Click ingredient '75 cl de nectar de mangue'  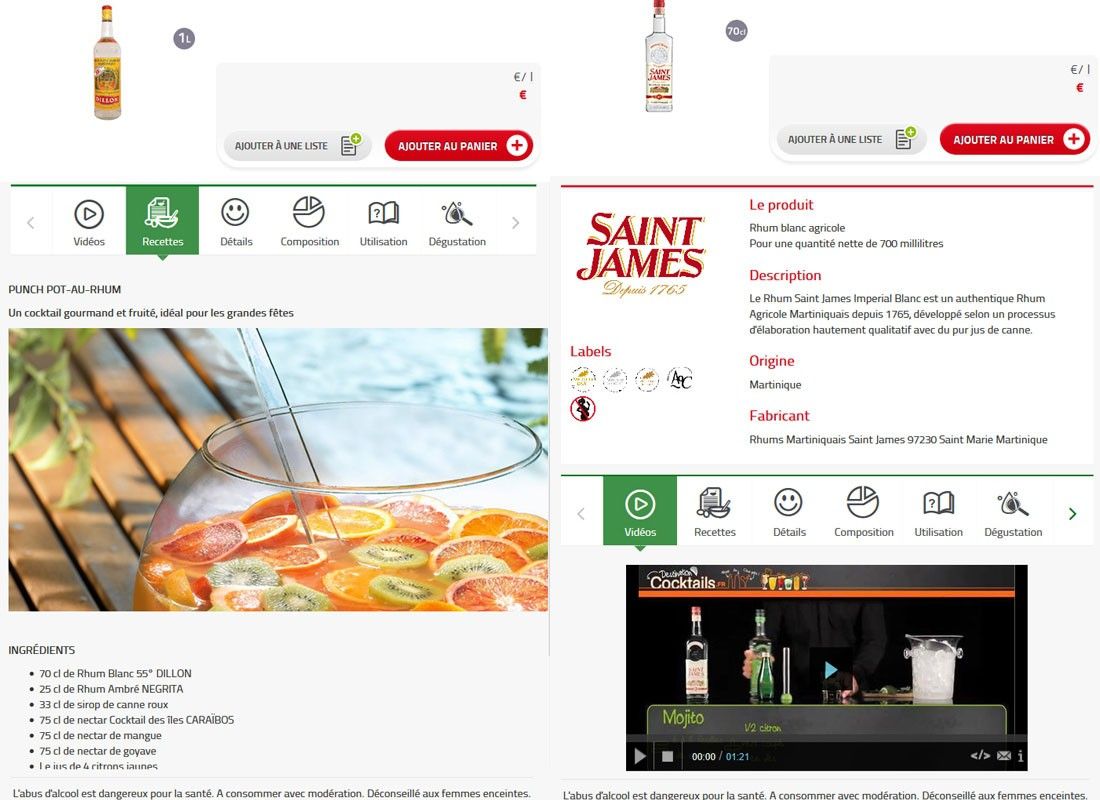(x=100, y=735)
